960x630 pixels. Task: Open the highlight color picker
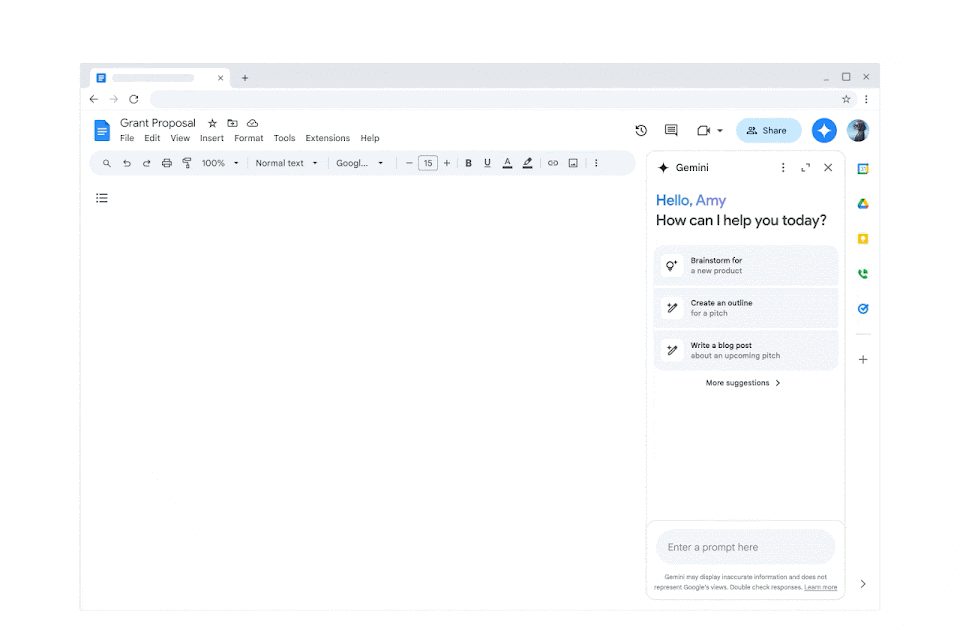click(x=527, y=163)
